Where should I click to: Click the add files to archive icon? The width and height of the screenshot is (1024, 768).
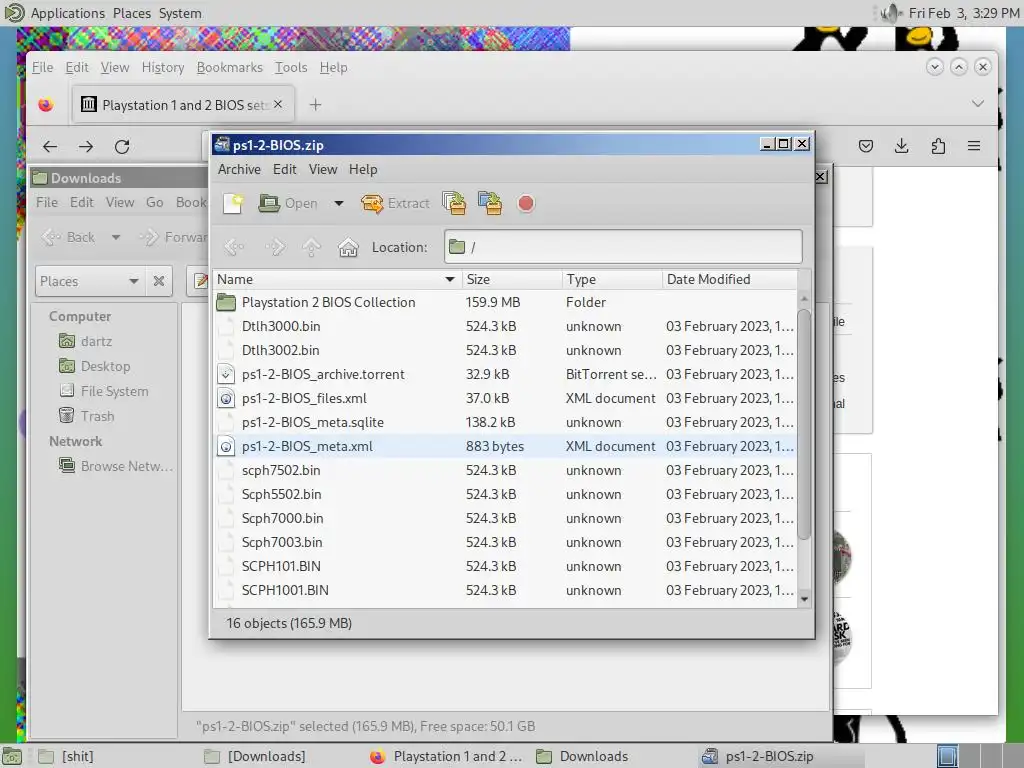pyautogui.click(x=454, y=204)
